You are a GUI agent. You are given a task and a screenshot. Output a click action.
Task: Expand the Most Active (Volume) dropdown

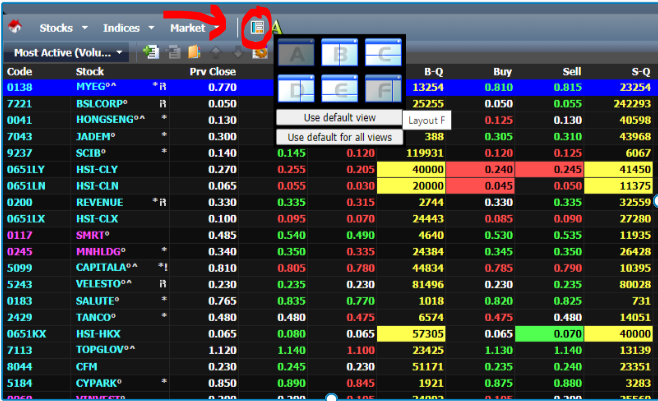tap(68, 52)
